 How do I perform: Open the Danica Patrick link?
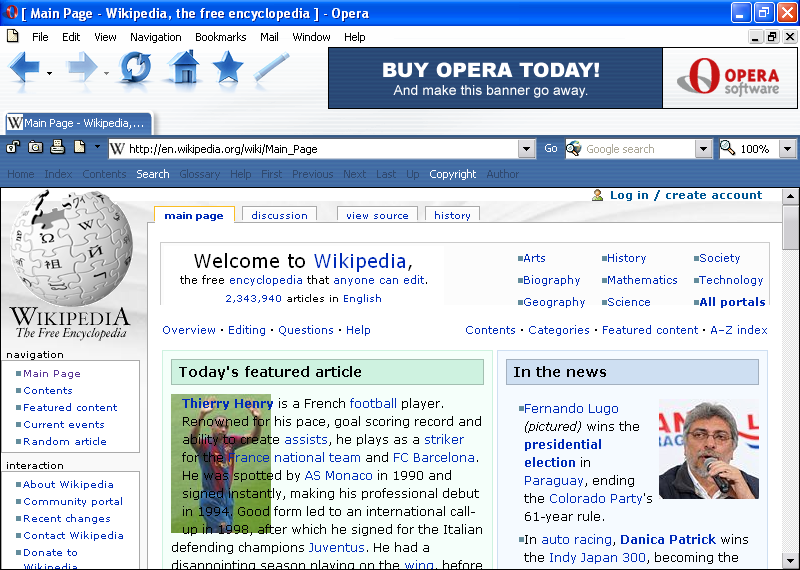click(x=668, y=539)
